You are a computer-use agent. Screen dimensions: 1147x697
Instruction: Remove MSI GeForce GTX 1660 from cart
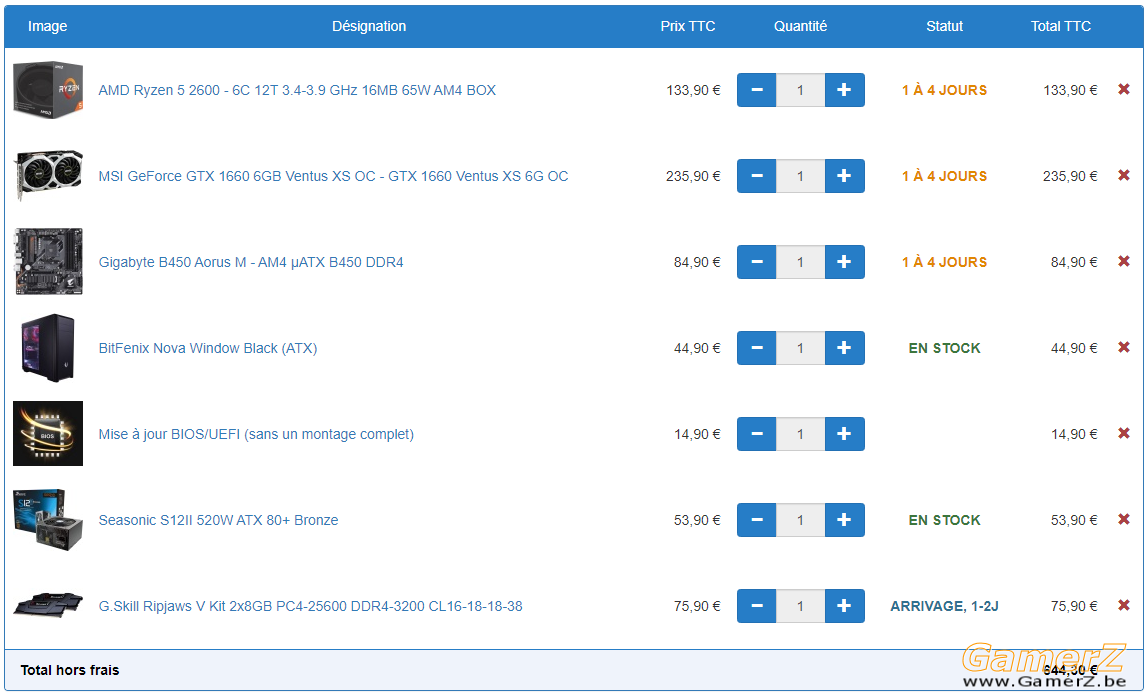click(x=1124, y=176)
